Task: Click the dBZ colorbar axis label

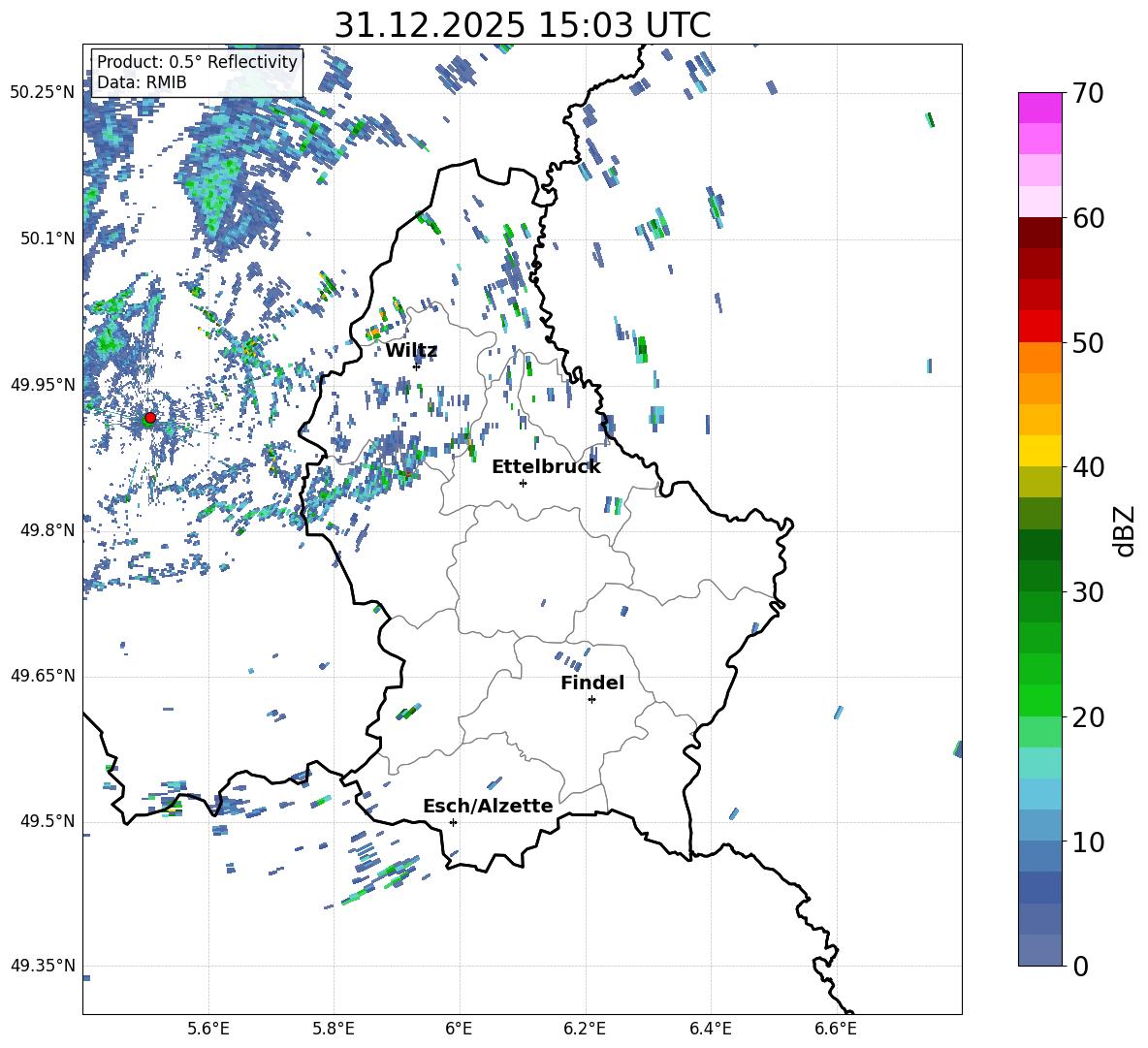Action: [x=1125, y=530]
